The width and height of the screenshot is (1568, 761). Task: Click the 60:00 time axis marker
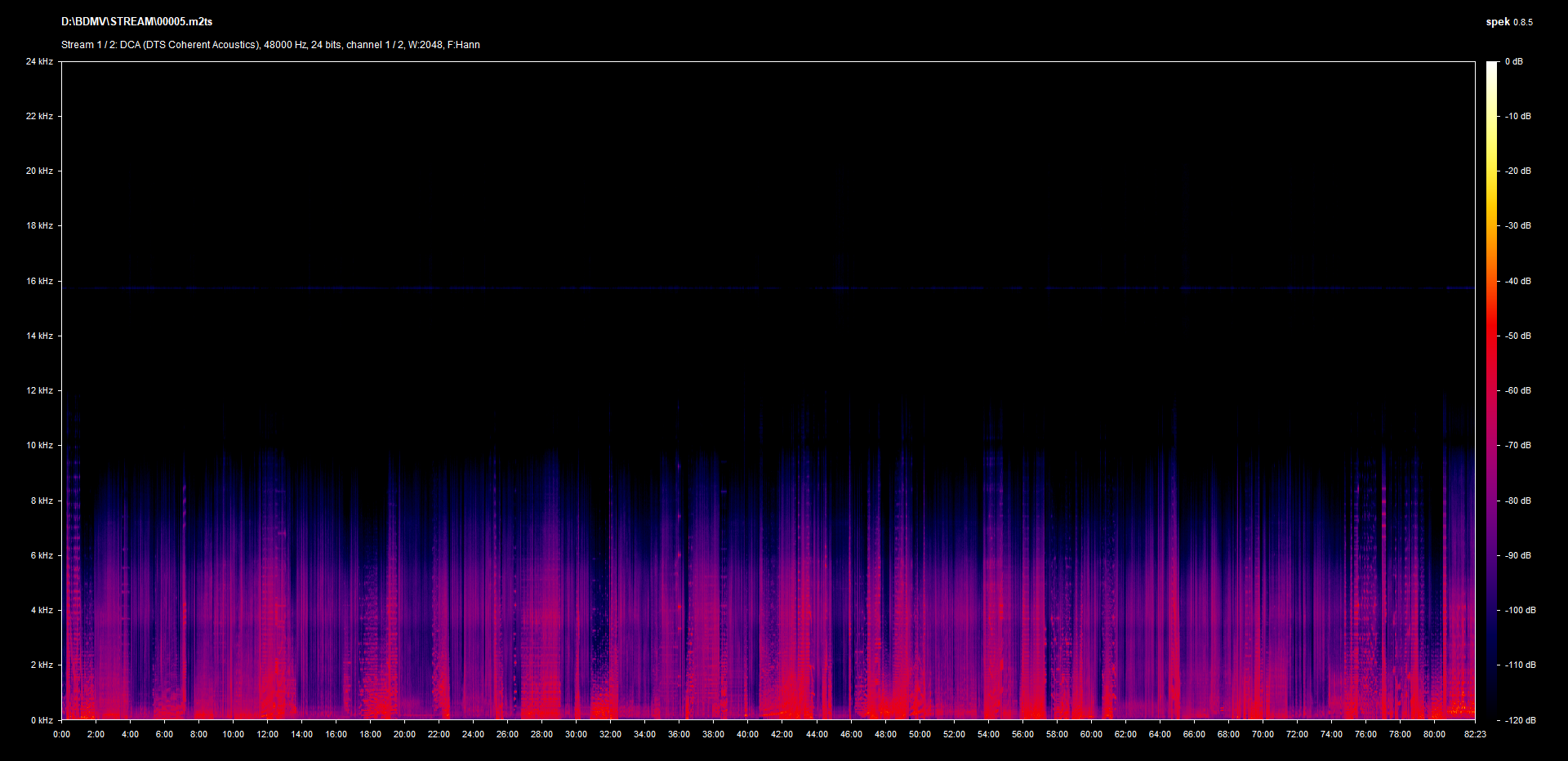pos(1091,734)
